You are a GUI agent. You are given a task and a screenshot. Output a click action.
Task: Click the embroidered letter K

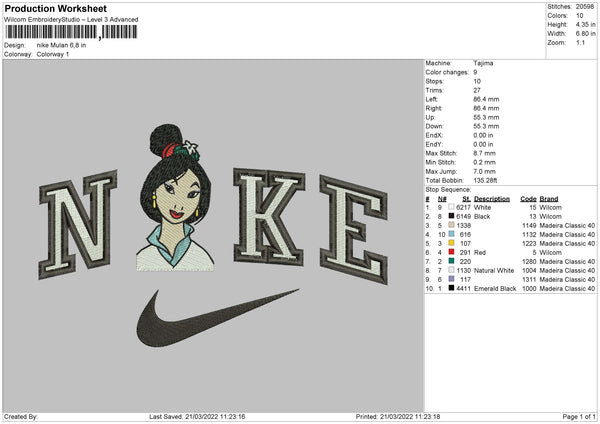point(270,223)
